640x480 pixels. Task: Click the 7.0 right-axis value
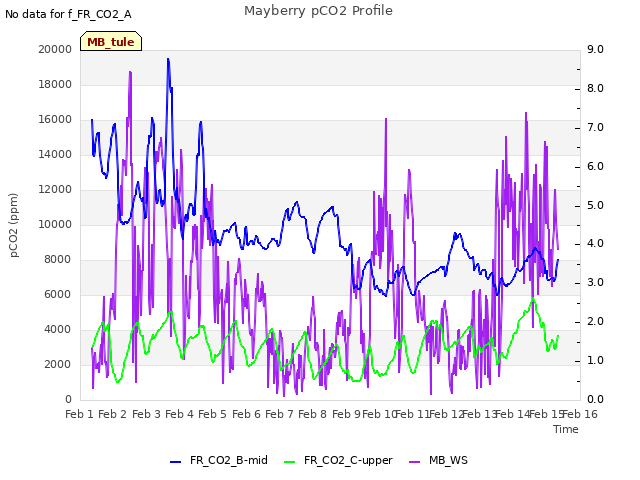coord(595,127)
